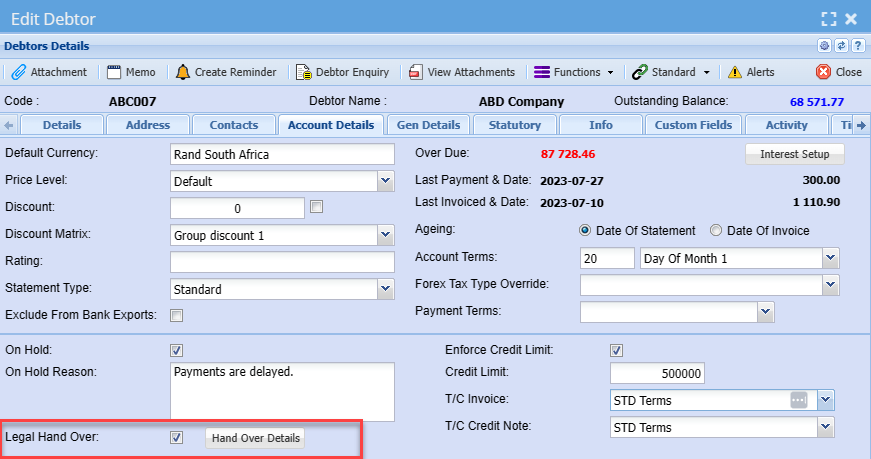
Task: Open the Forex Tax Type Override dropdown
Action: (830, 285)
